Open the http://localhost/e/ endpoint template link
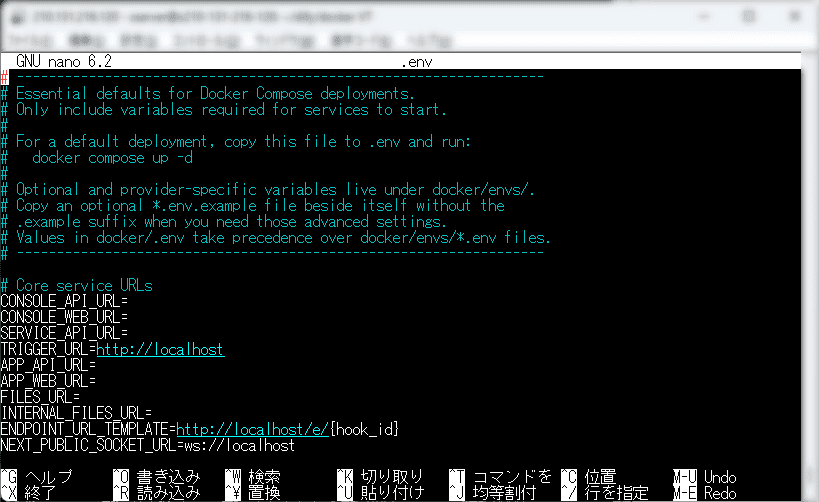 [252, 429]
